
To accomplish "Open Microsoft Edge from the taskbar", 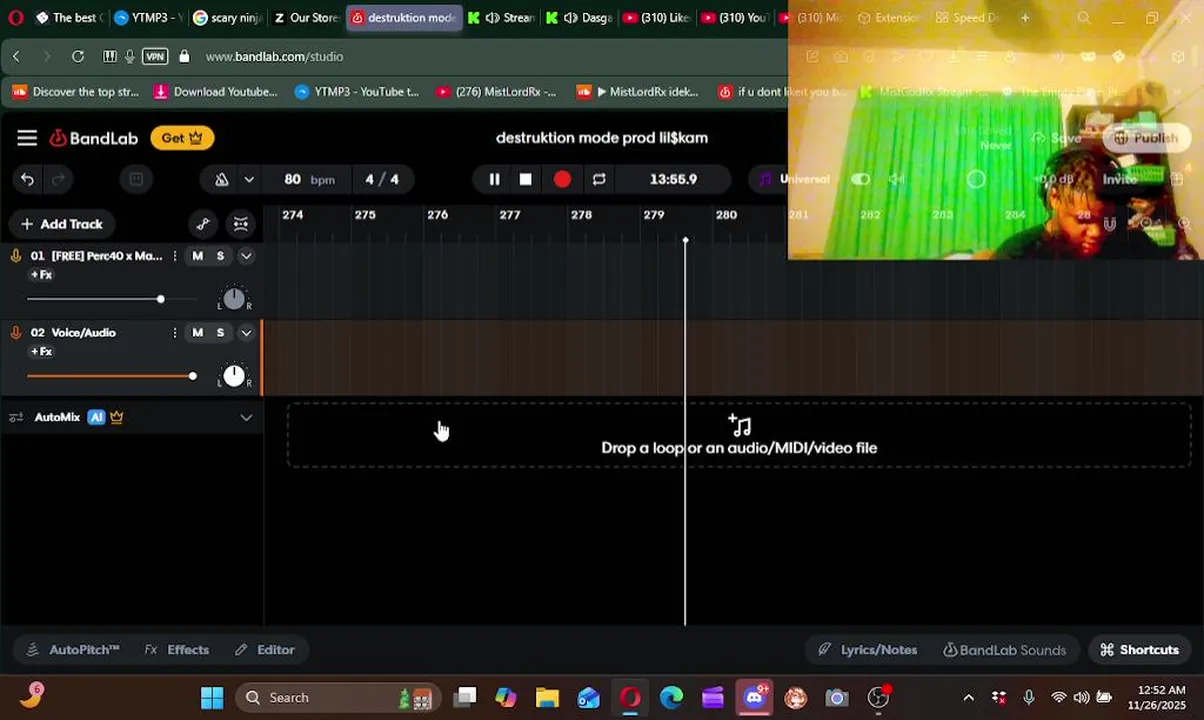I will [671, 698].
